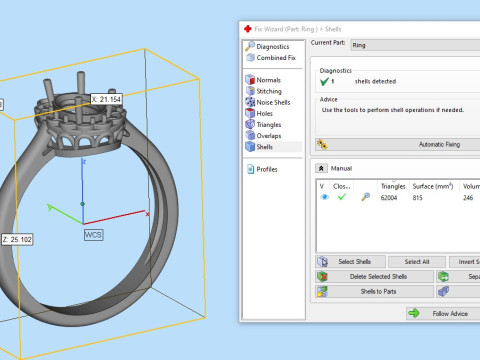The width and height of the screenshot is (480, 360).
Task: Open the Normals fix page
Action: point(263,80)
